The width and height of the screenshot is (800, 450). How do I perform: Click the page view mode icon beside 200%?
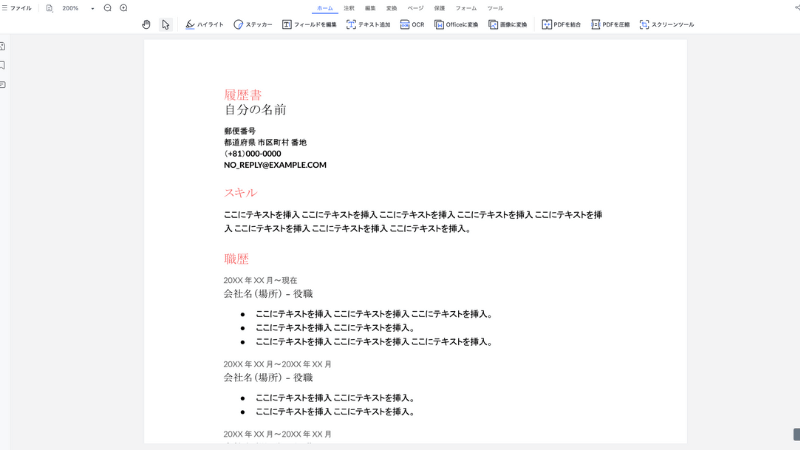49,8
